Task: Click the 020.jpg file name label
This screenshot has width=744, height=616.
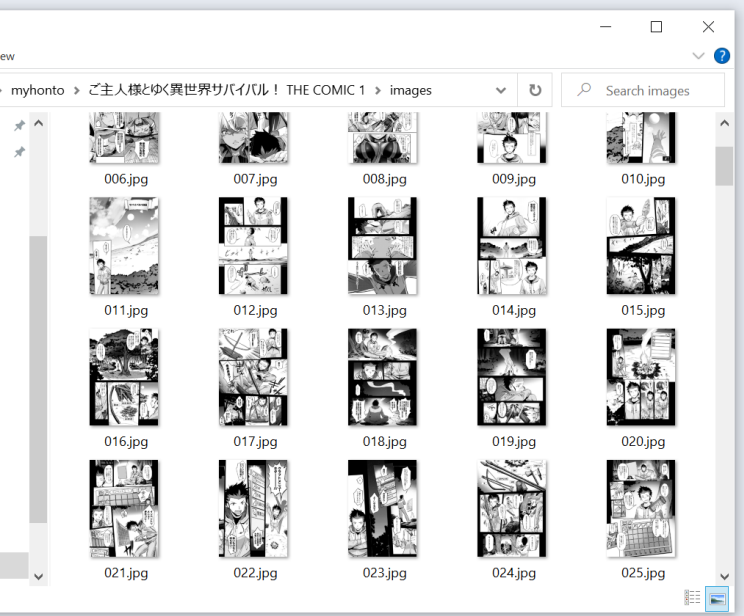Action: [643, 442]
